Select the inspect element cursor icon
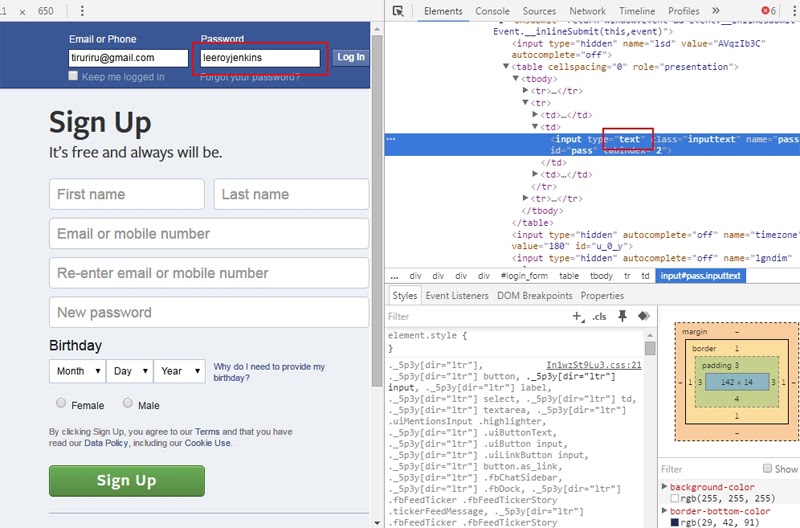Viewport: 800px width, 528px height. (398, 11)
